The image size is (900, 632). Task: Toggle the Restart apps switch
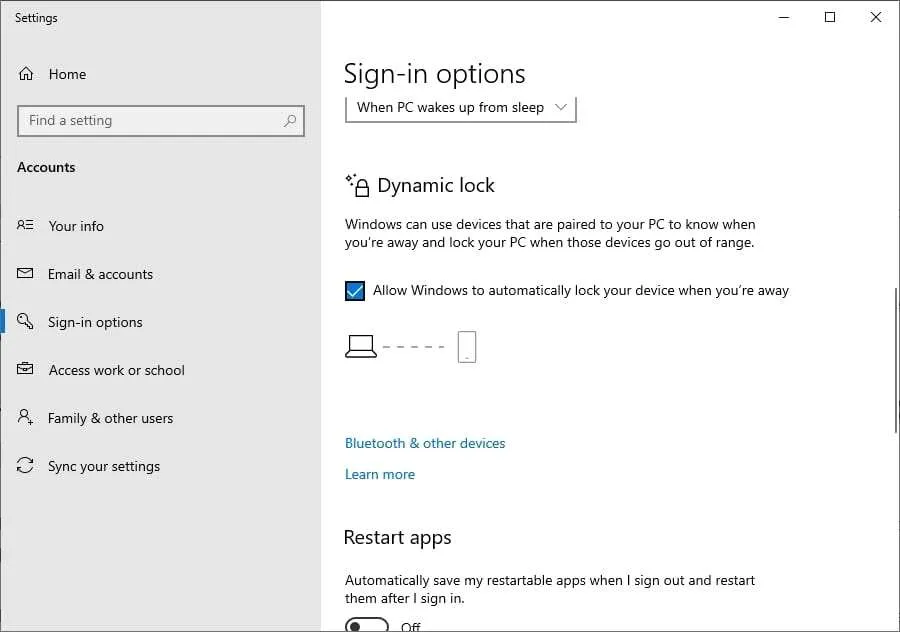[x=367, y=625]
